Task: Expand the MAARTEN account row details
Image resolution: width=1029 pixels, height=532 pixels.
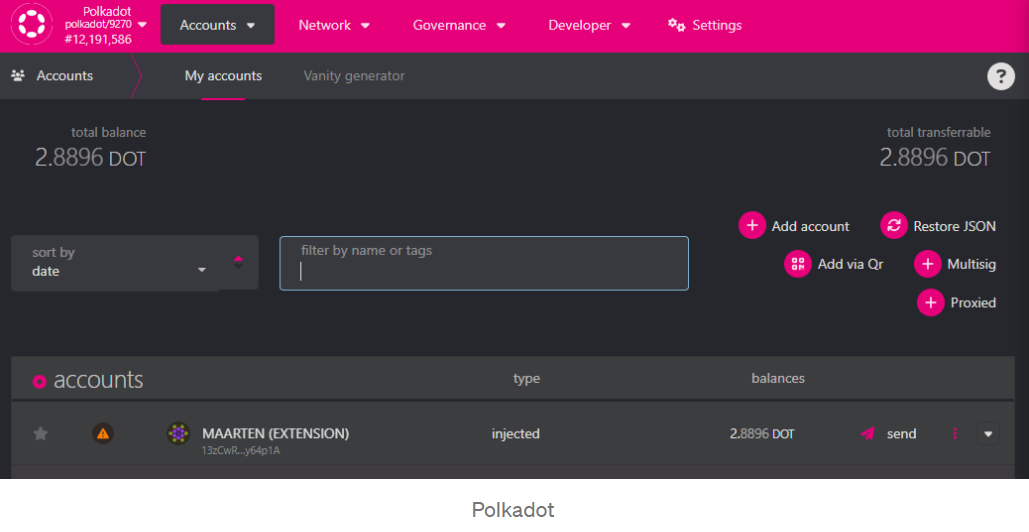Action: point(988,433)
